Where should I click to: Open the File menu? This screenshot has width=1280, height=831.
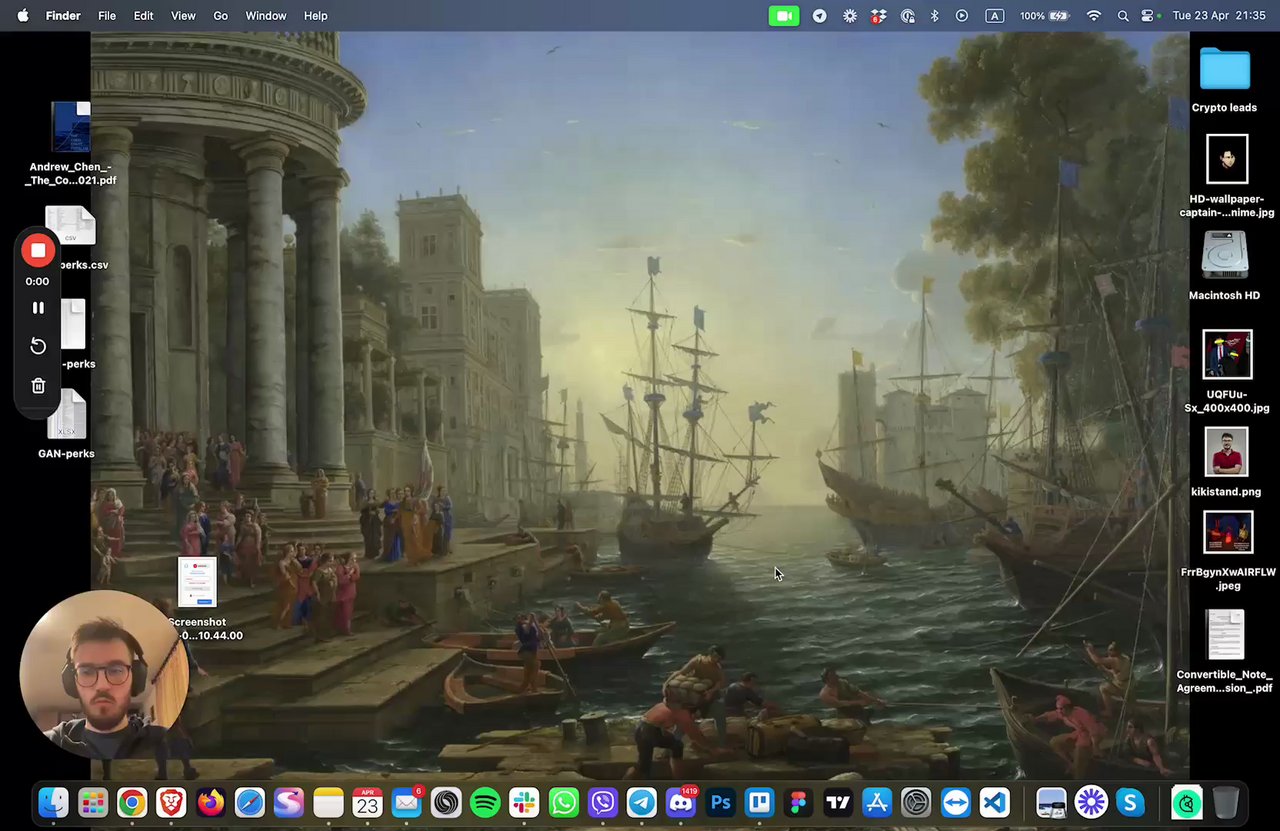[107, 16]
